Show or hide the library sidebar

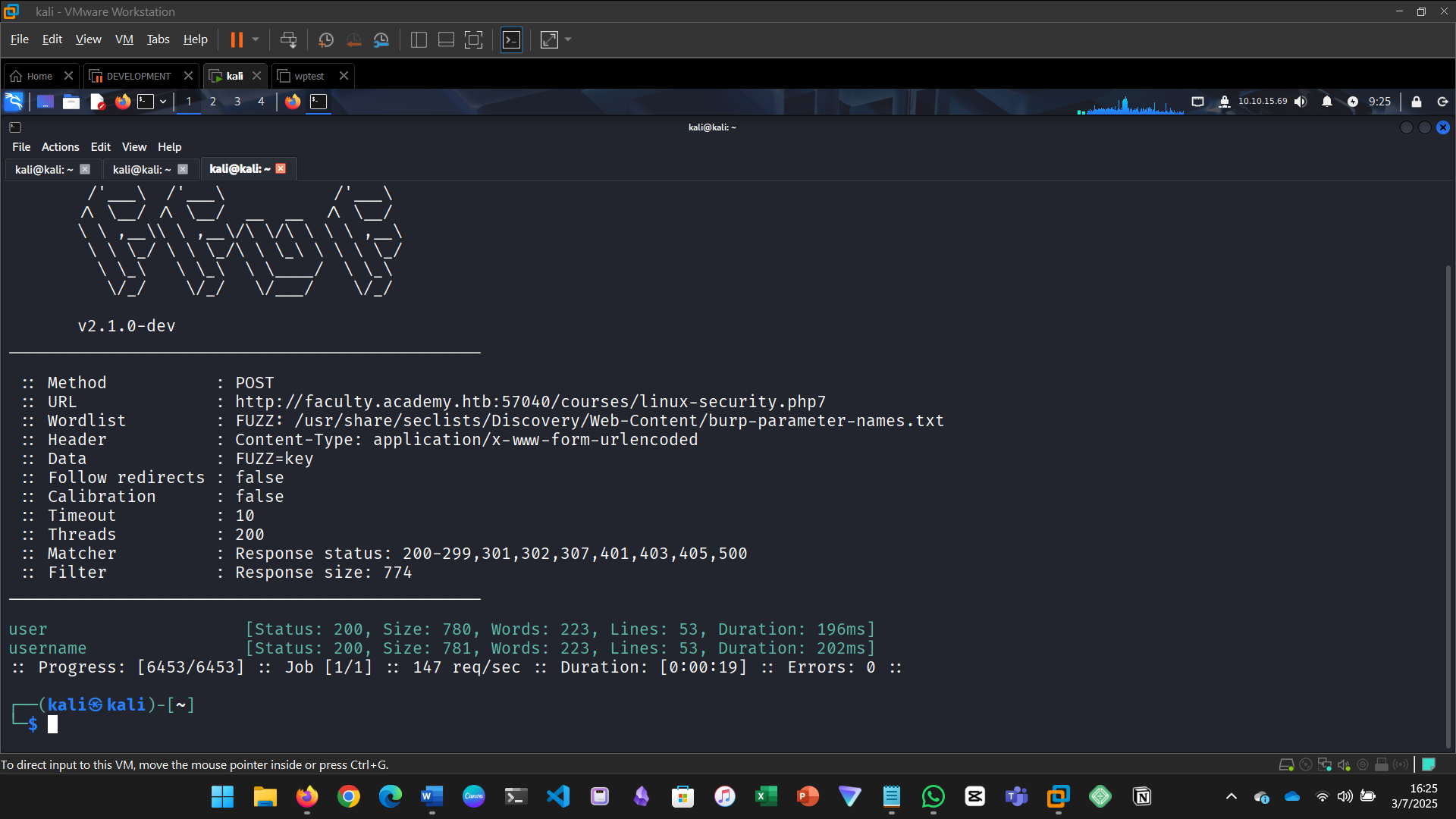pyautogui.click(x=419, y=39)
